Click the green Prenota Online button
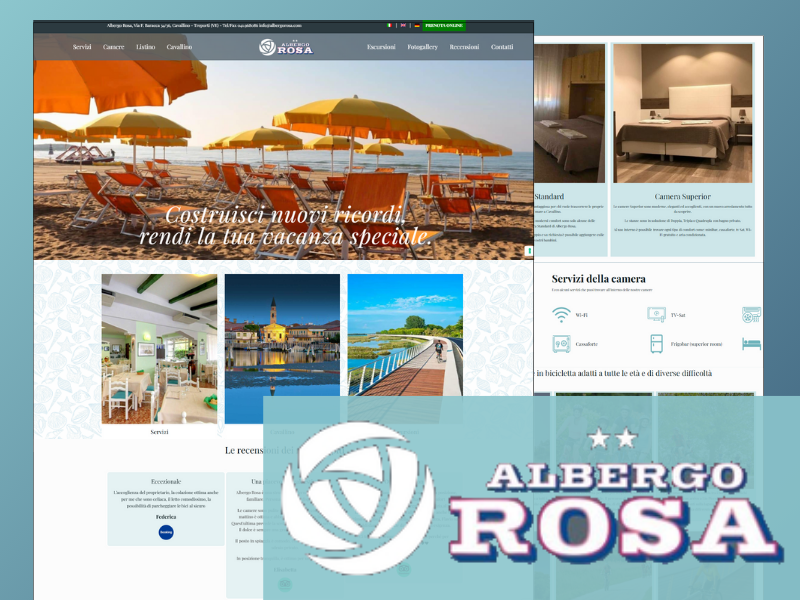Screen dimensions: 800x600 point(444,25)
